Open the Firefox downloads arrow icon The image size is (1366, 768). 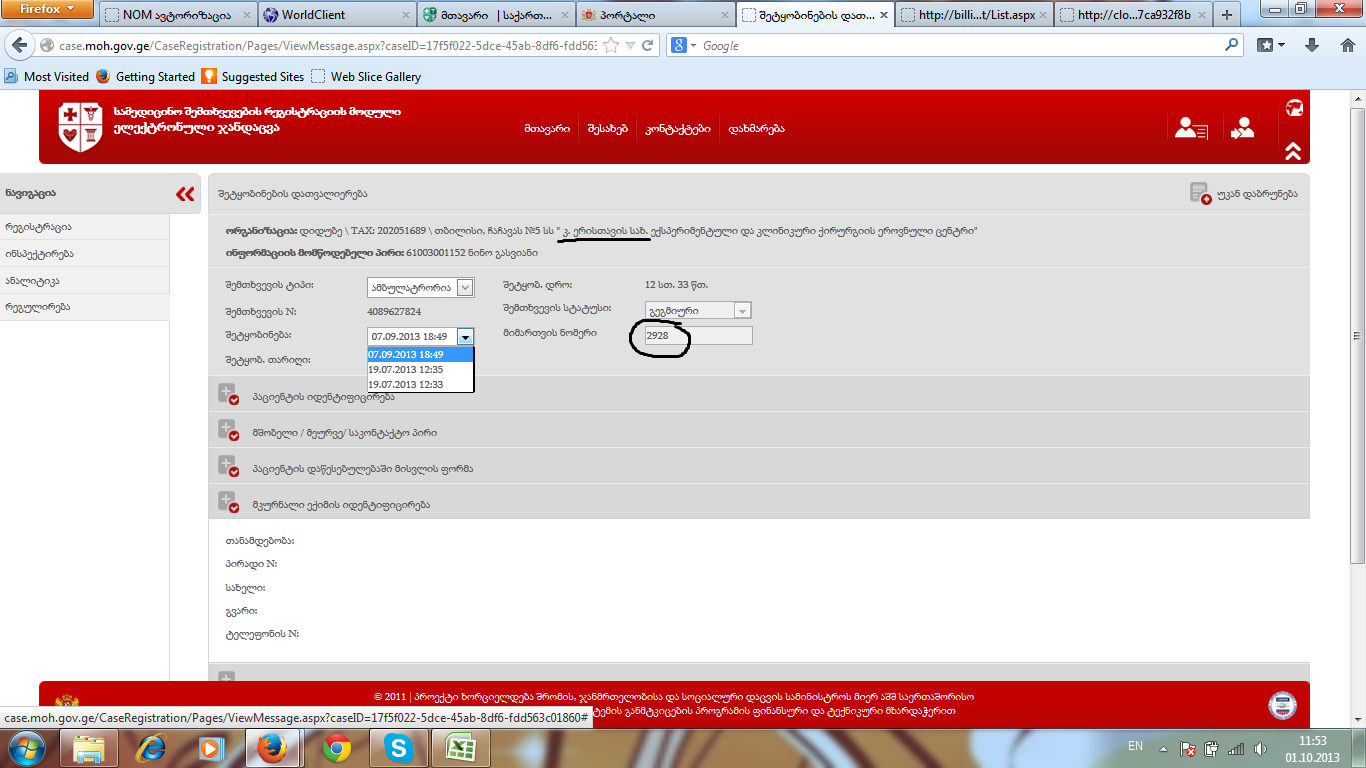point(1313,46)
